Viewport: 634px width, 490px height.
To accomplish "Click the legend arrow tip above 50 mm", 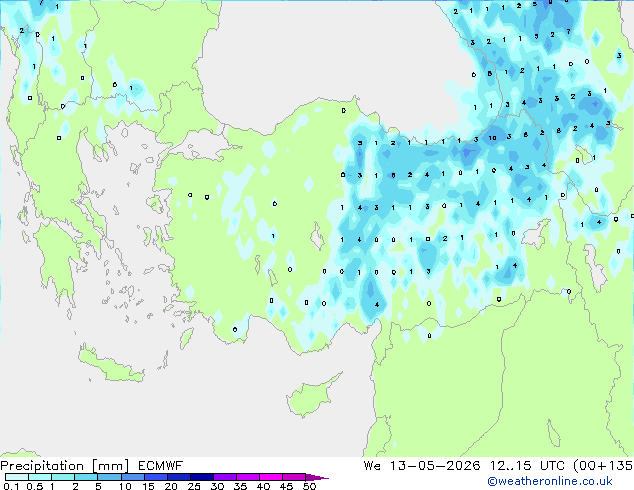I will 317,477.
